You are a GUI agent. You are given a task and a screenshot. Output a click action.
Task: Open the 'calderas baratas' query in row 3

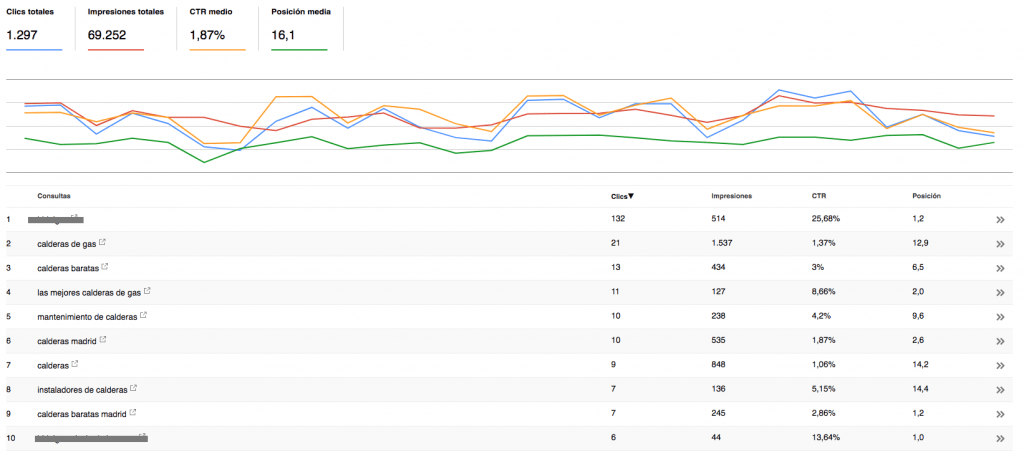[x=69, y=268]
